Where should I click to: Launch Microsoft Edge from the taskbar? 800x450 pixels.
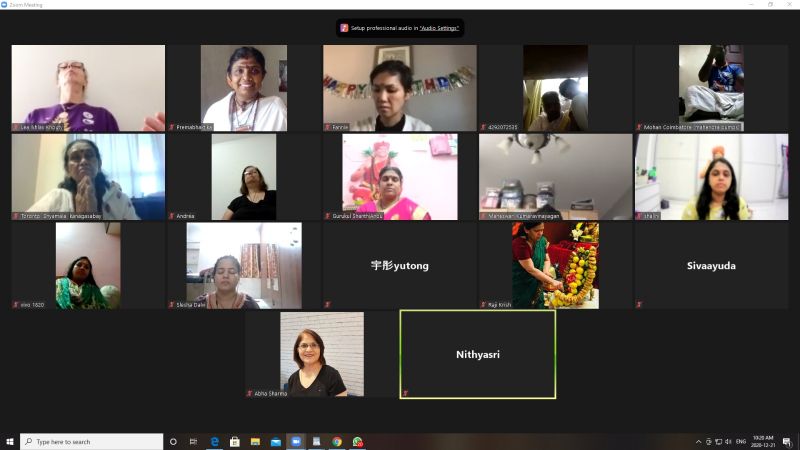pos(214,441)
